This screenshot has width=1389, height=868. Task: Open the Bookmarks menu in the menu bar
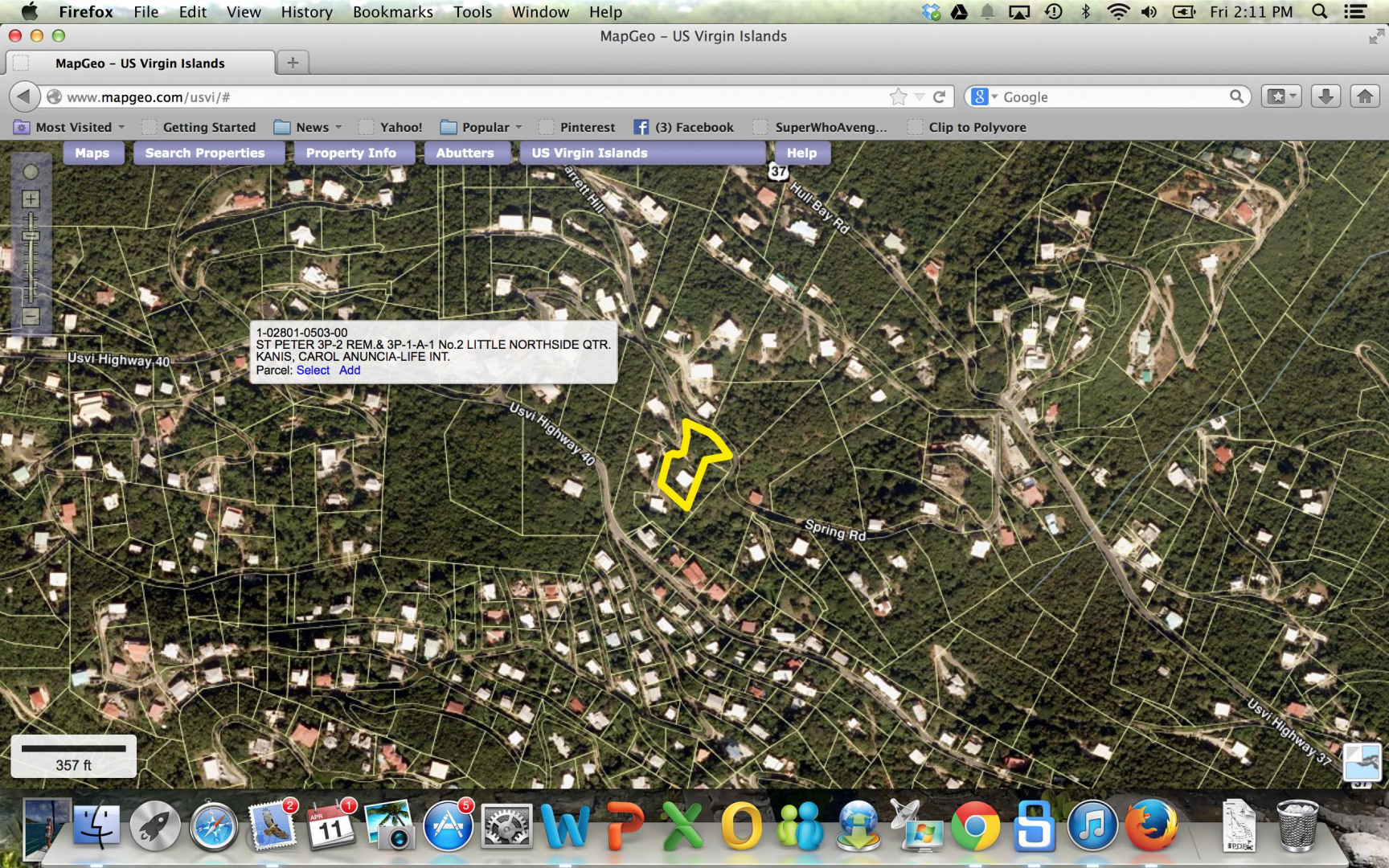(x=392, y=12)
